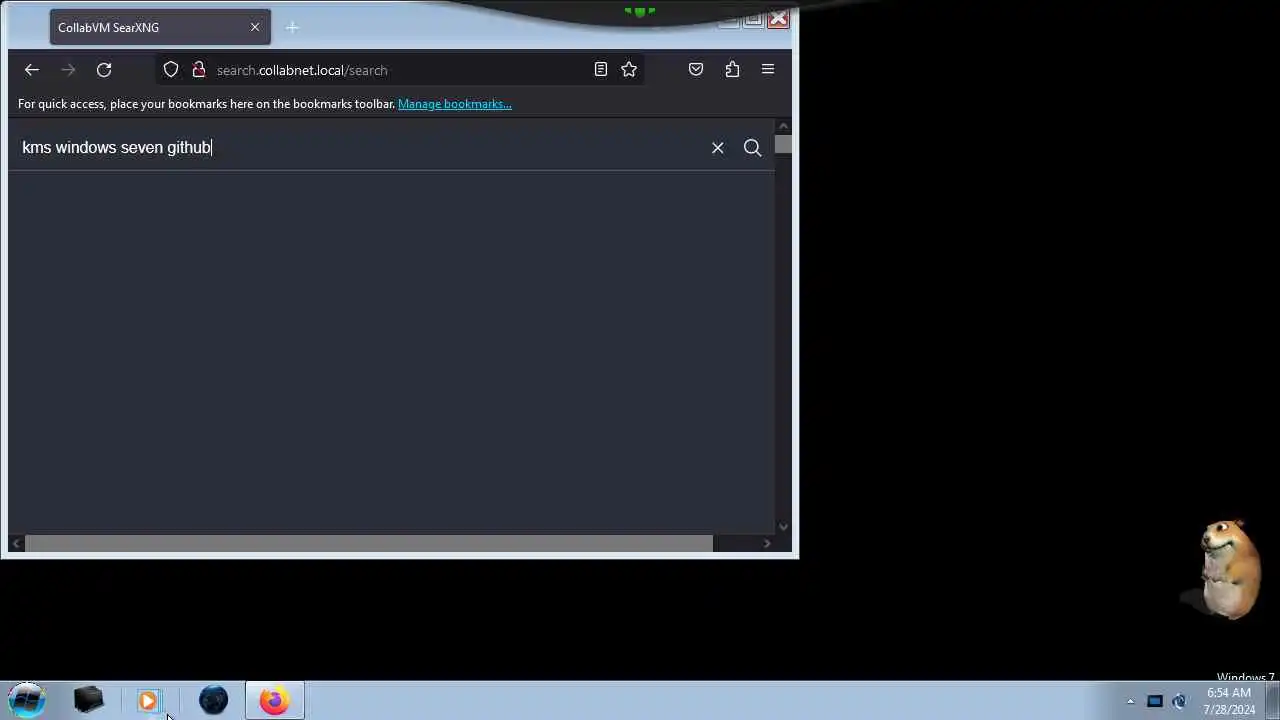This screenshot has height=720, width=1280.
Task: Click the scroll right arrow
Action: pos(767,543)
